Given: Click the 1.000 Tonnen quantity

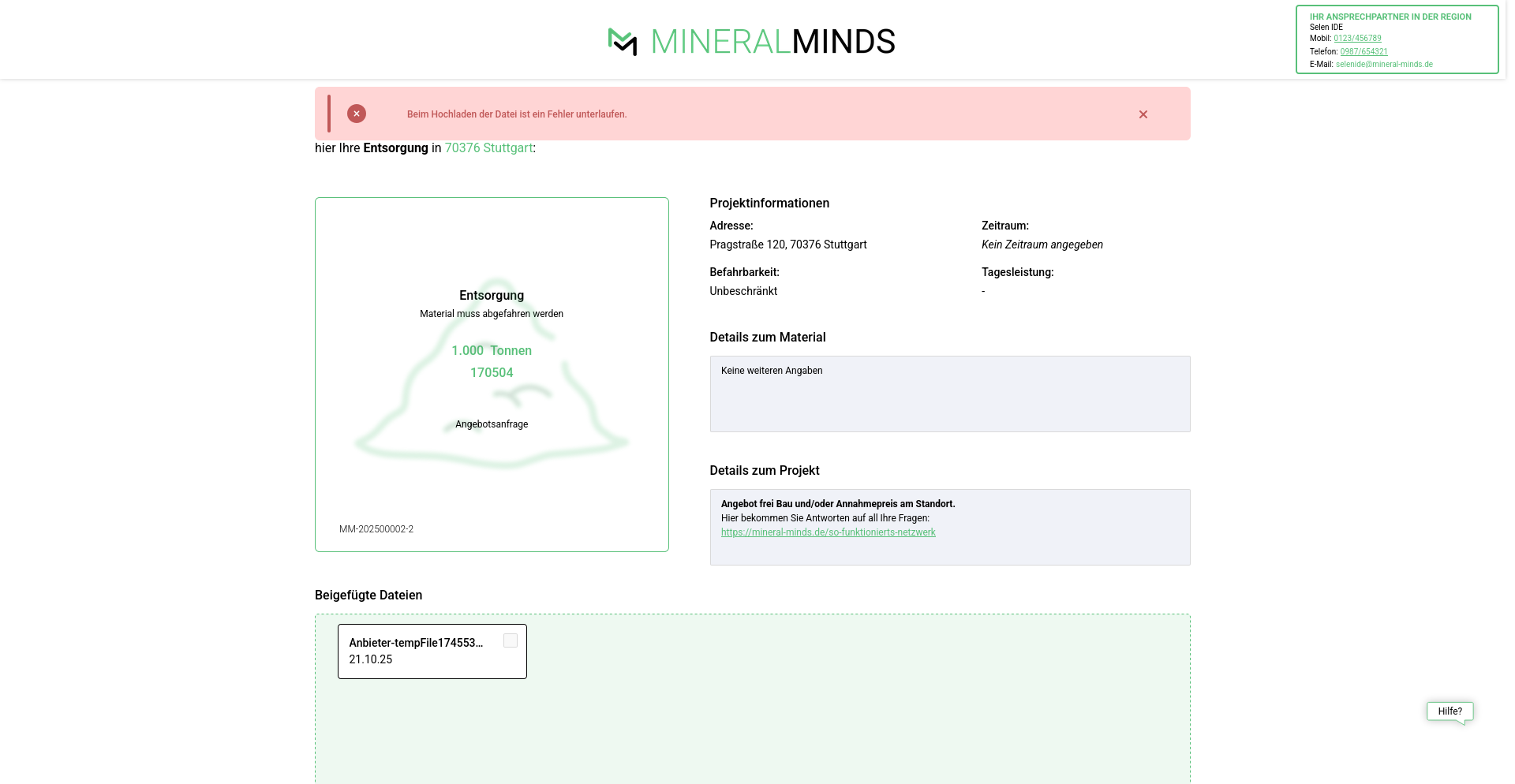Looking at the screenshot, I should point(492,351).
